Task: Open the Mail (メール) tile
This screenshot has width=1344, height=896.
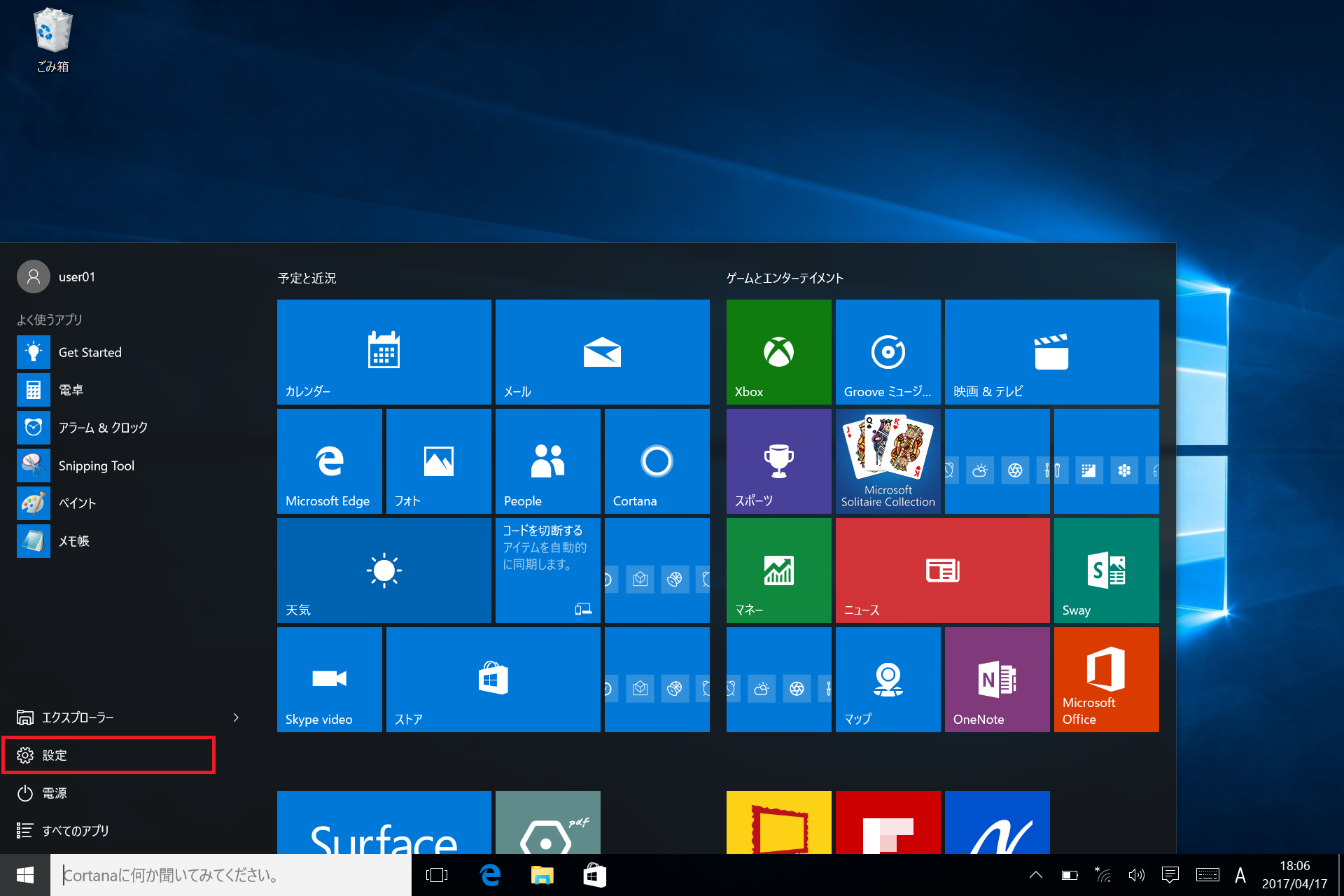Action: click(602, 351)
